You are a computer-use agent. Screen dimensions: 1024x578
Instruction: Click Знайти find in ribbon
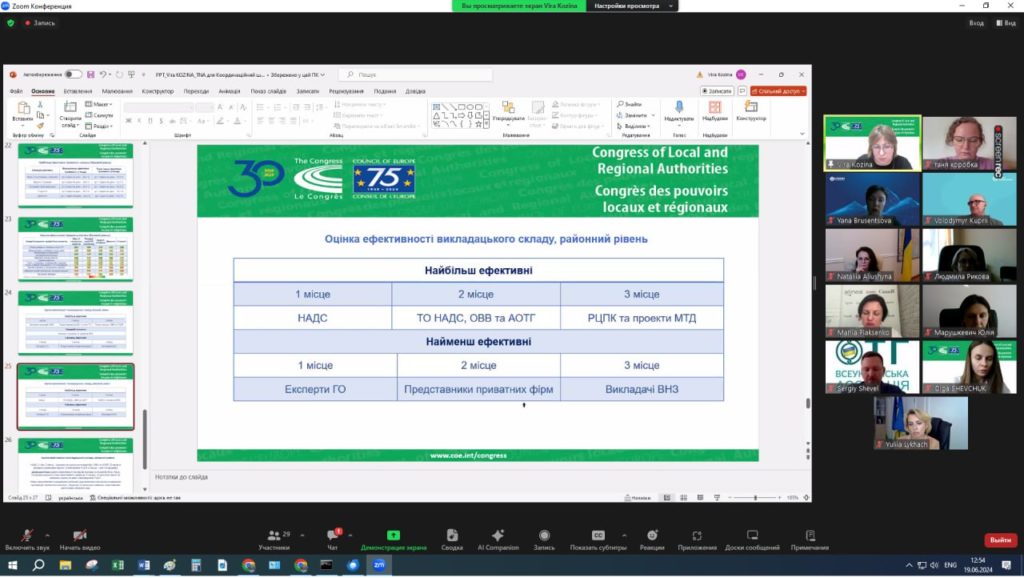(630, 104)
